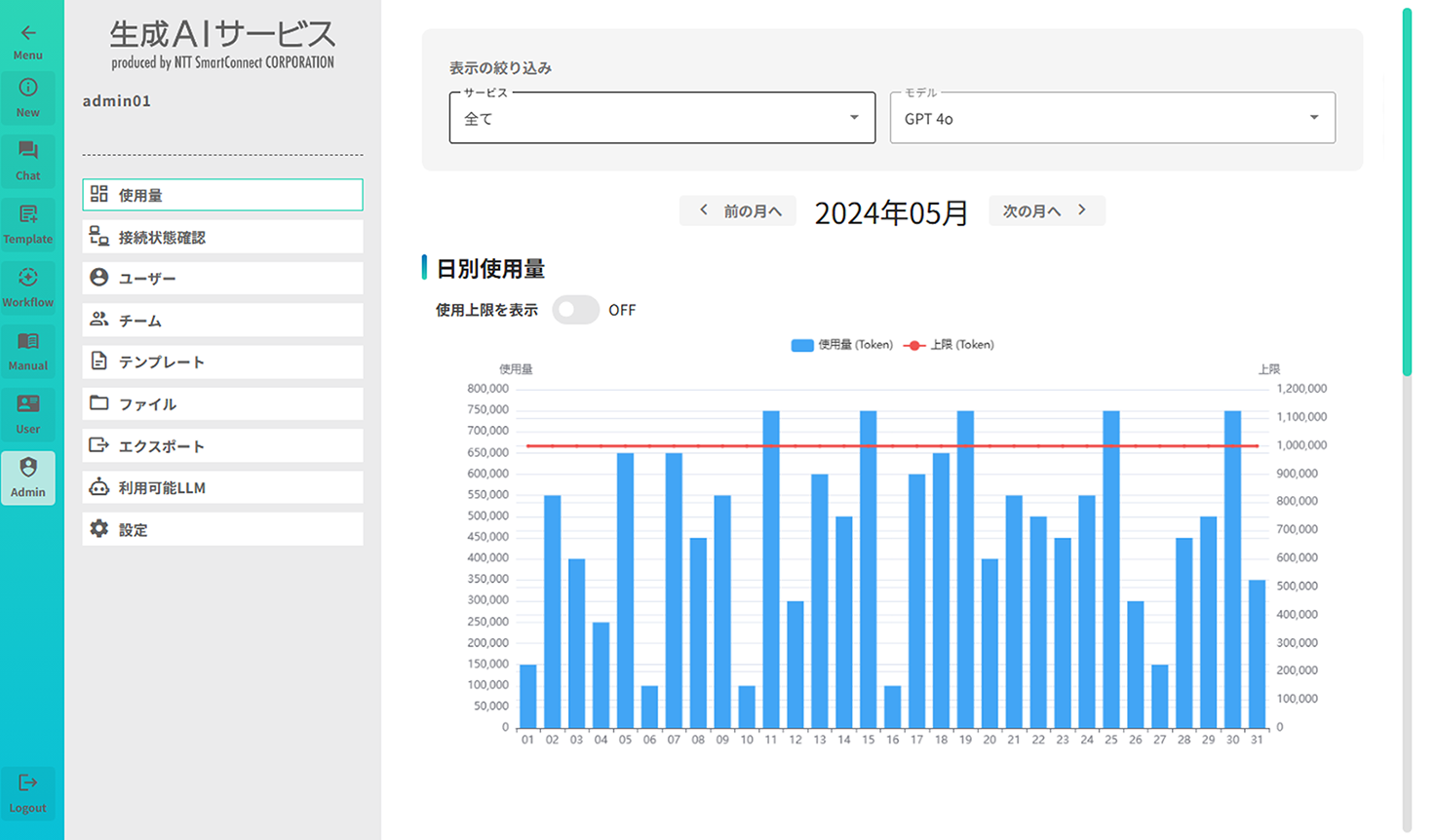Open the Manual book icon

tap(28, 341)
